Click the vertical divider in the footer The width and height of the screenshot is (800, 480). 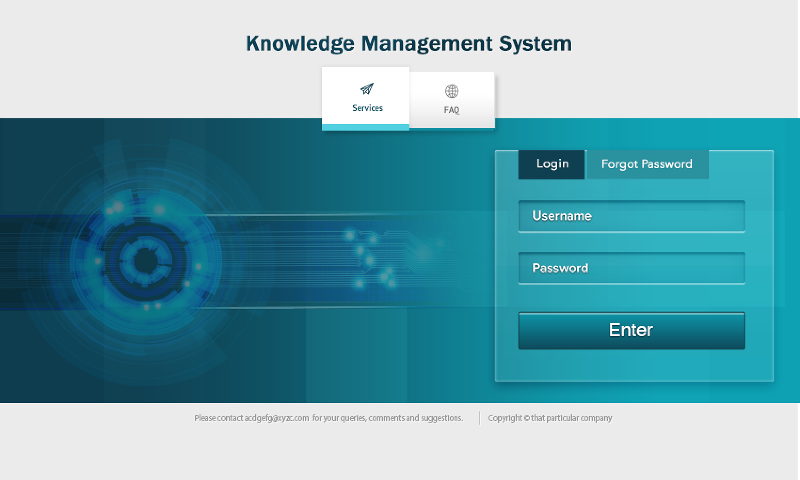click(479, 418)
